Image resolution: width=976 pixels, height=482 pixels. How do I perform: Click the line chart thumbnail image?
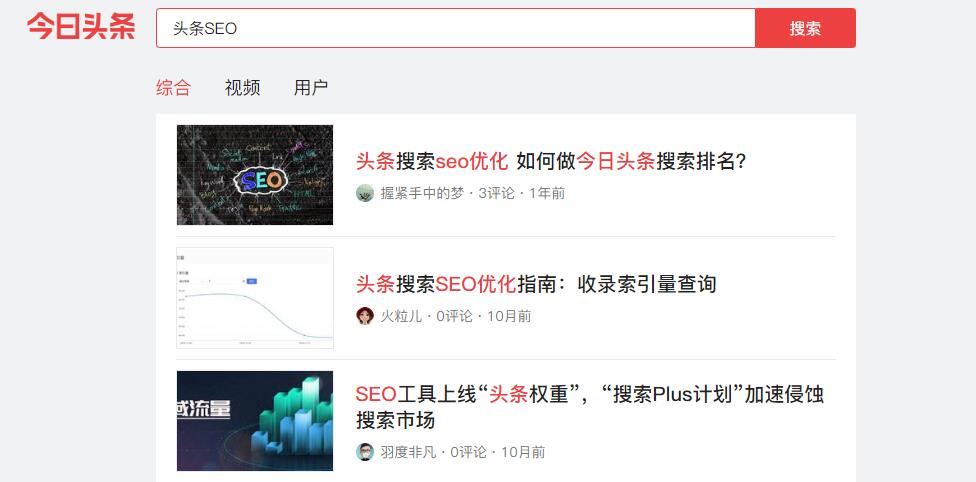255,298
